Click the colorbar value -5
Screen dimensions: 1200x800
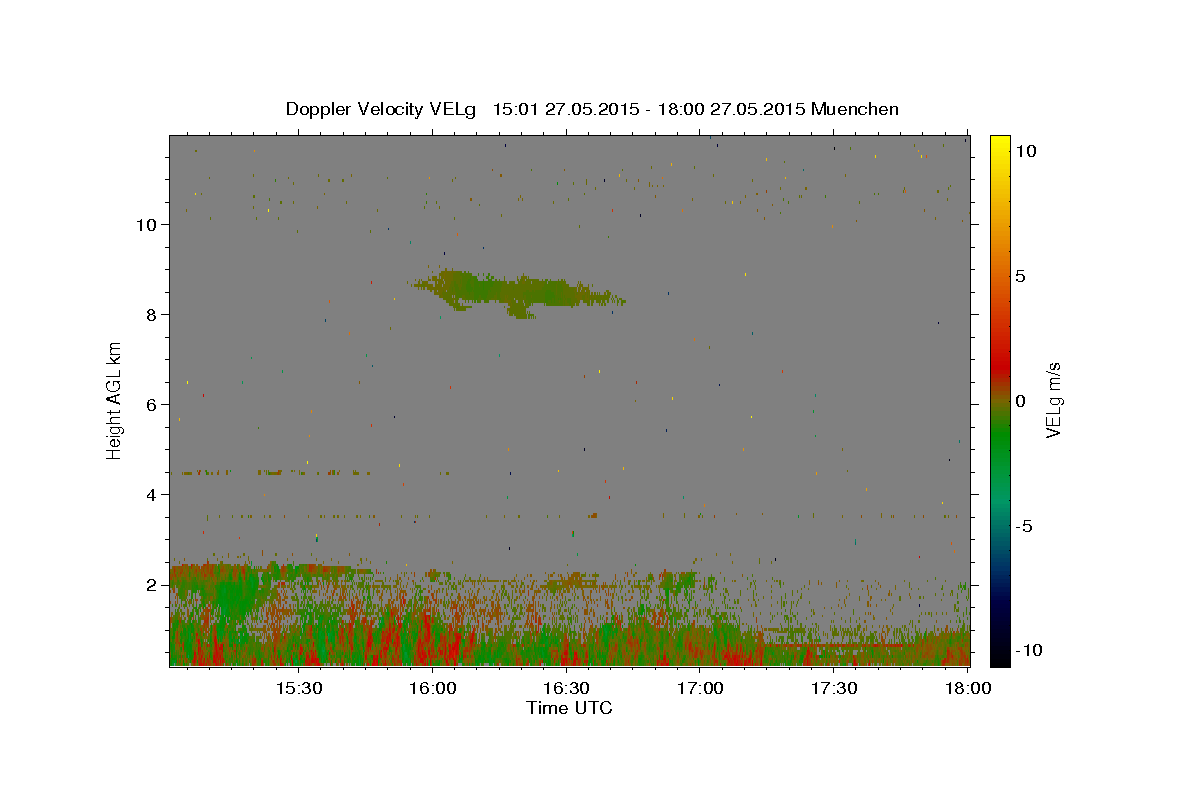click(1024, 526)
